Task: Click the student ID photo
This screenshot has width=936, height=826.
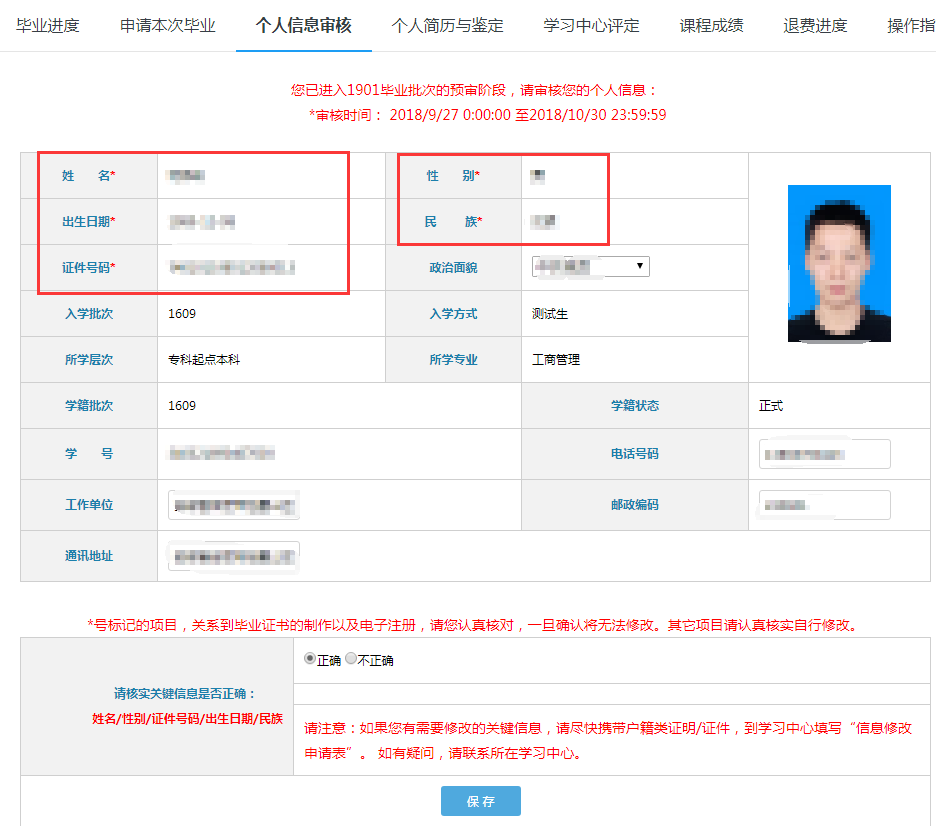Action: [839, 264]
